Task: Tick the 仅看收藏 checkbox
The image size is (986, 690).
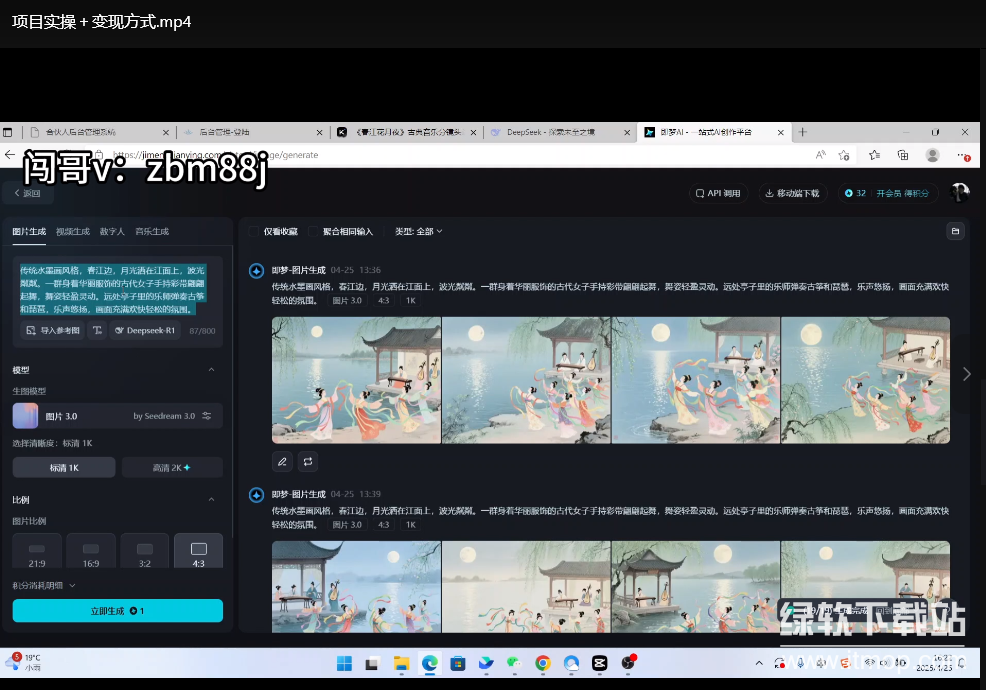Action: 253,231
